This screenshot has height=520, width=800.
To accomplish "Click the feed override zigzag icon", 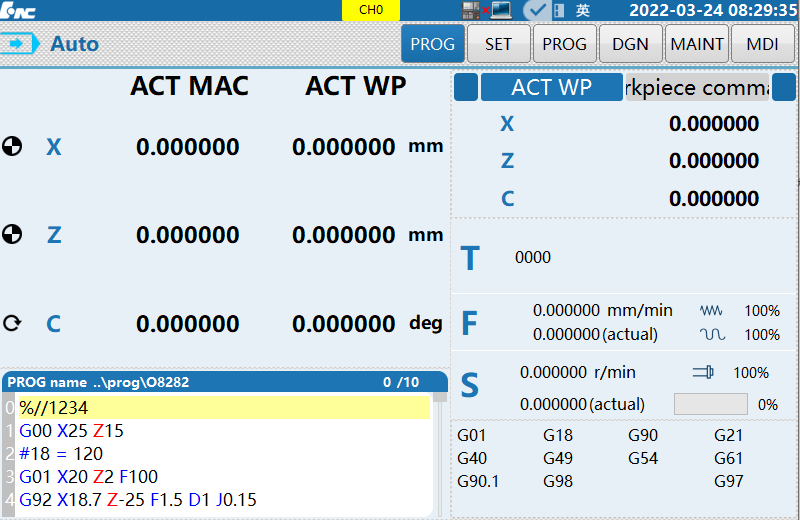I will pyautogui.click(x=711, y=311).
